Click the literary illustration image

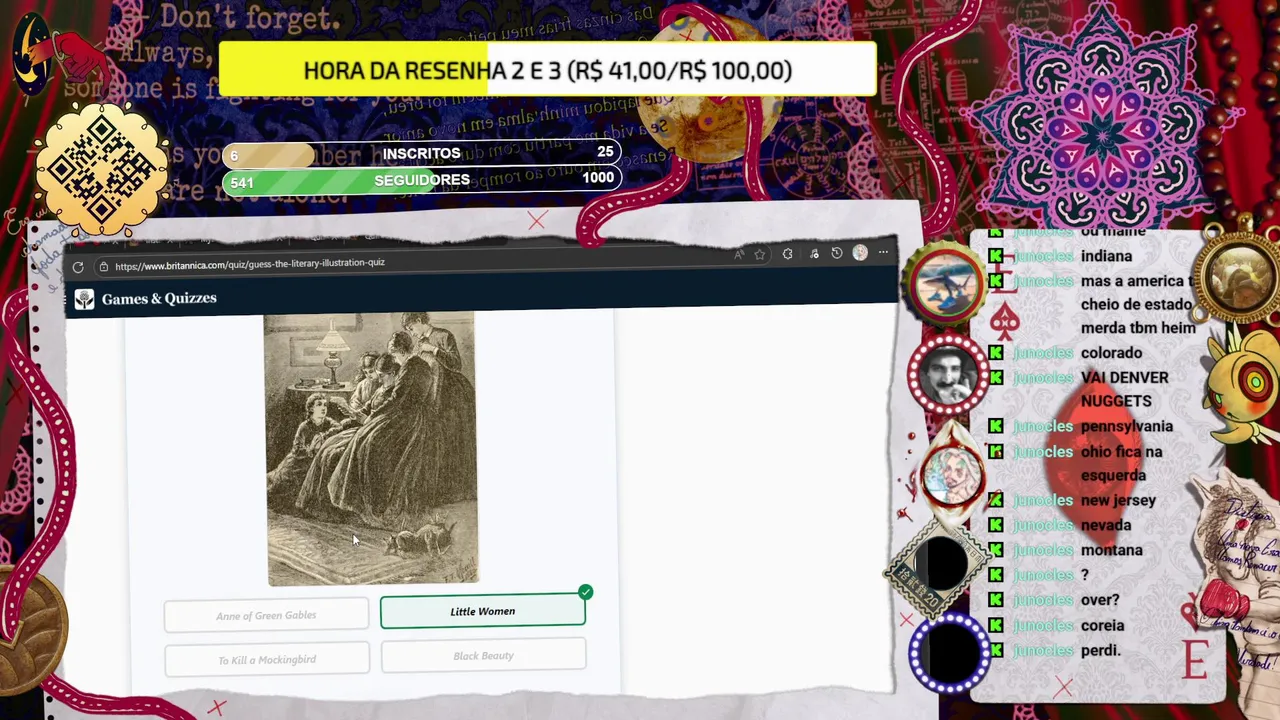[x=371, y=448]
